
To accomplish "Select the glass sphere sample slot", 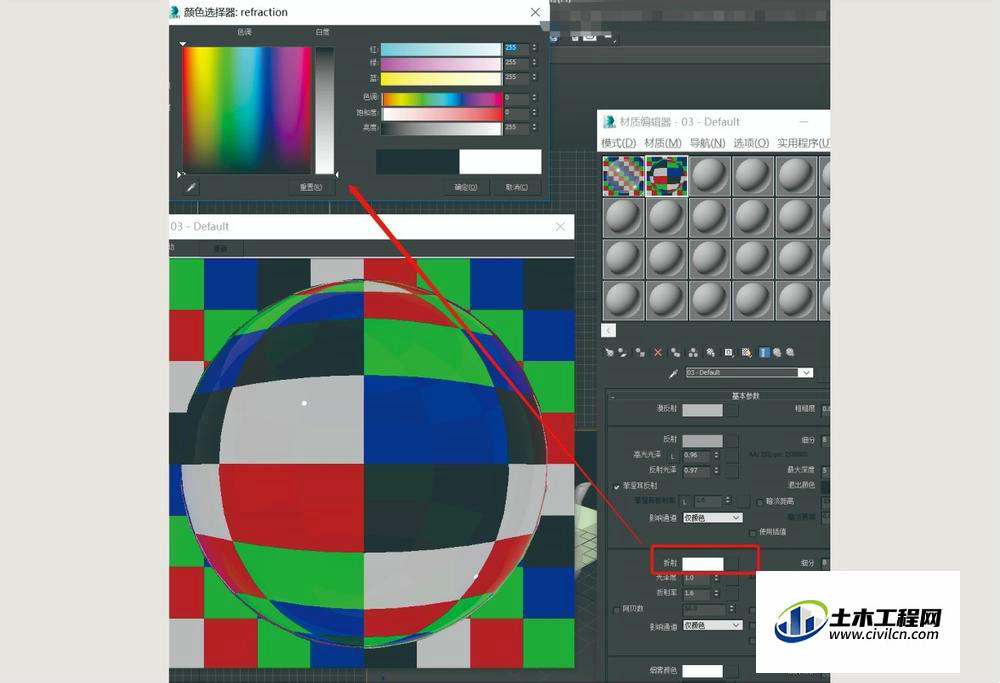I will pyautogui.click(x=666, y=176).
